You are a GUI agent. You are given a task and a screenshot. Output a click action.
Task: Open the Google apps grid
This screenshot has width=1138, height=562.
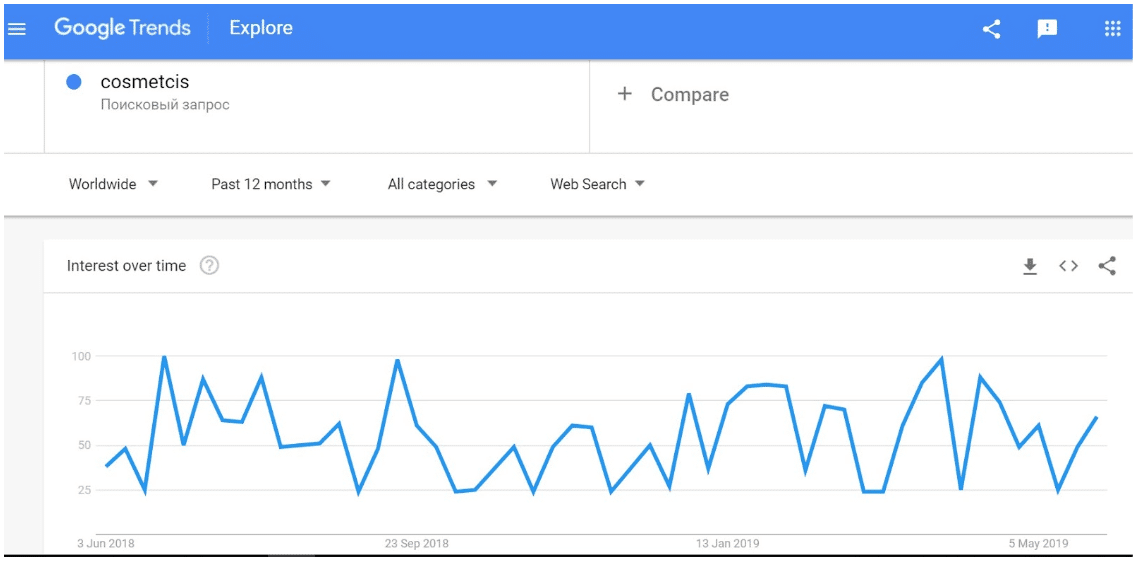point(1112,28)
